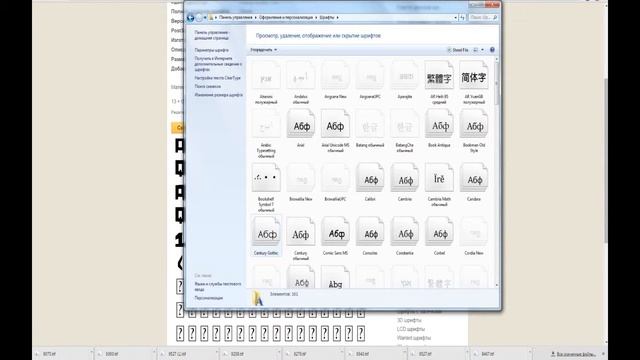Click the Панель управления breadcrumb

236,18
